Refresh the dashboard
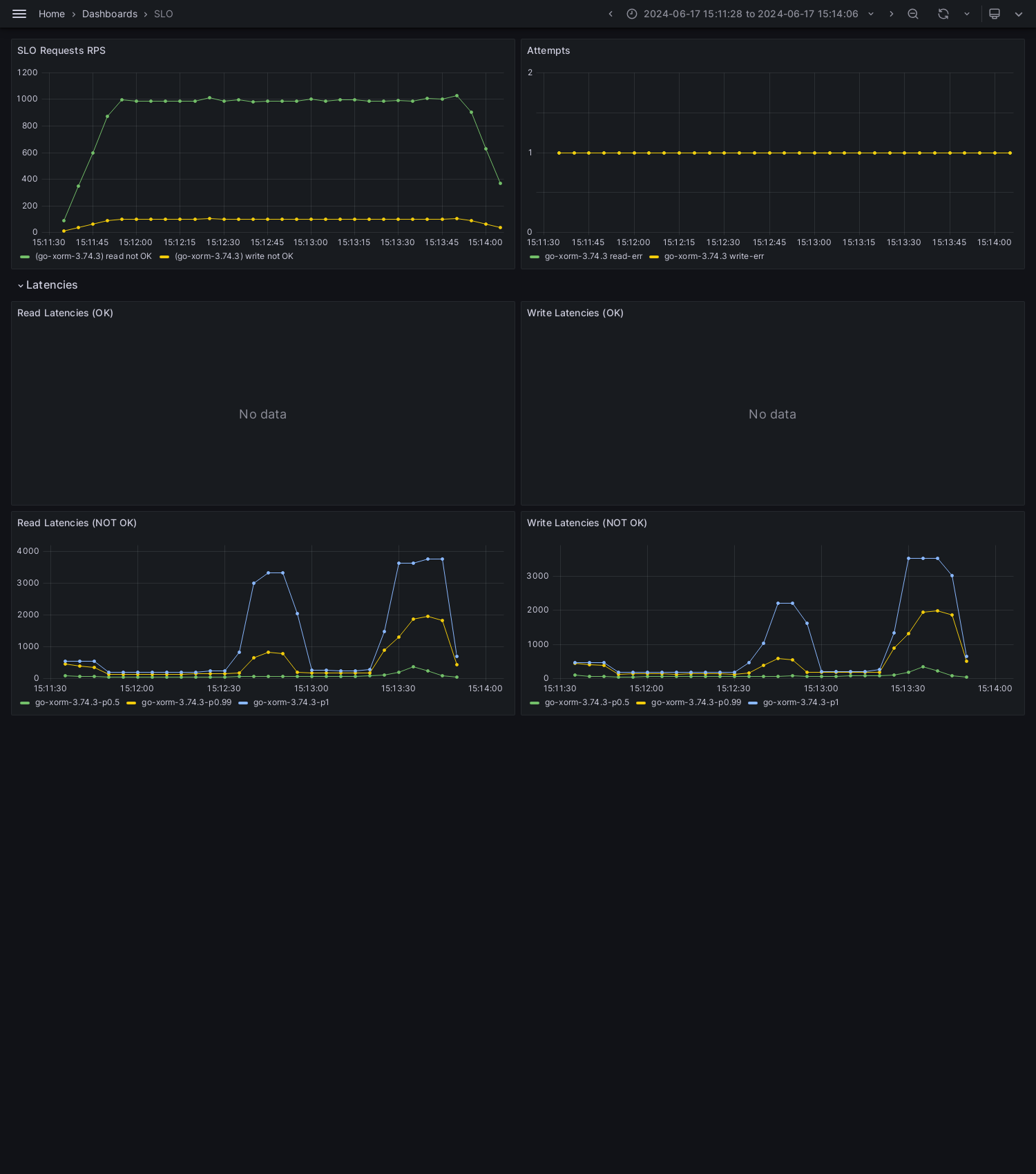 pyautogui.click(x=943, y=14)
